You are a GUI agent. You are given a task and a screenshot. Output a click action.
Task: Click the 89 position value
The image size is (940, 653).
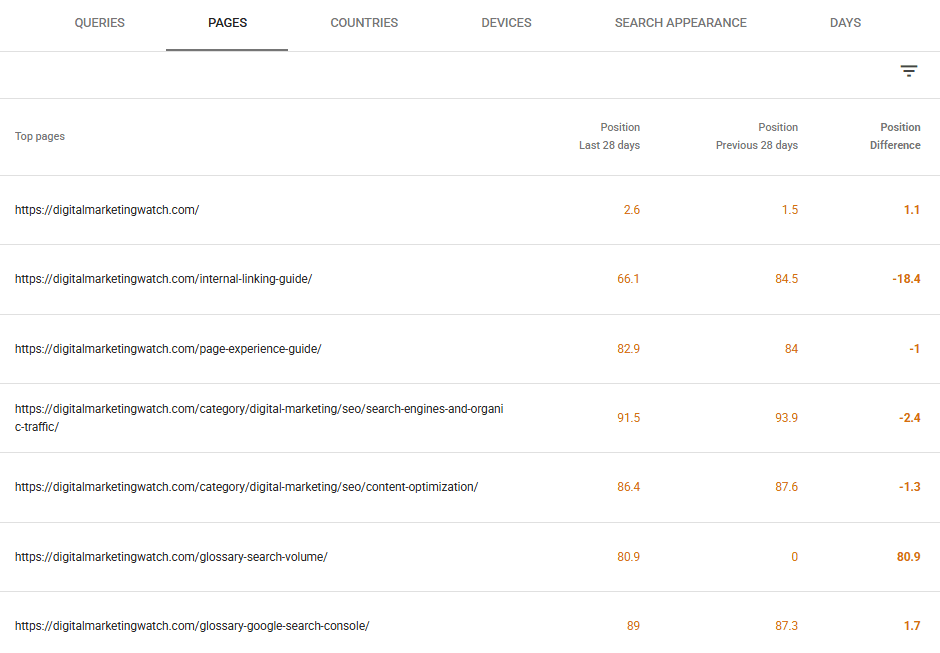point(633,626)
